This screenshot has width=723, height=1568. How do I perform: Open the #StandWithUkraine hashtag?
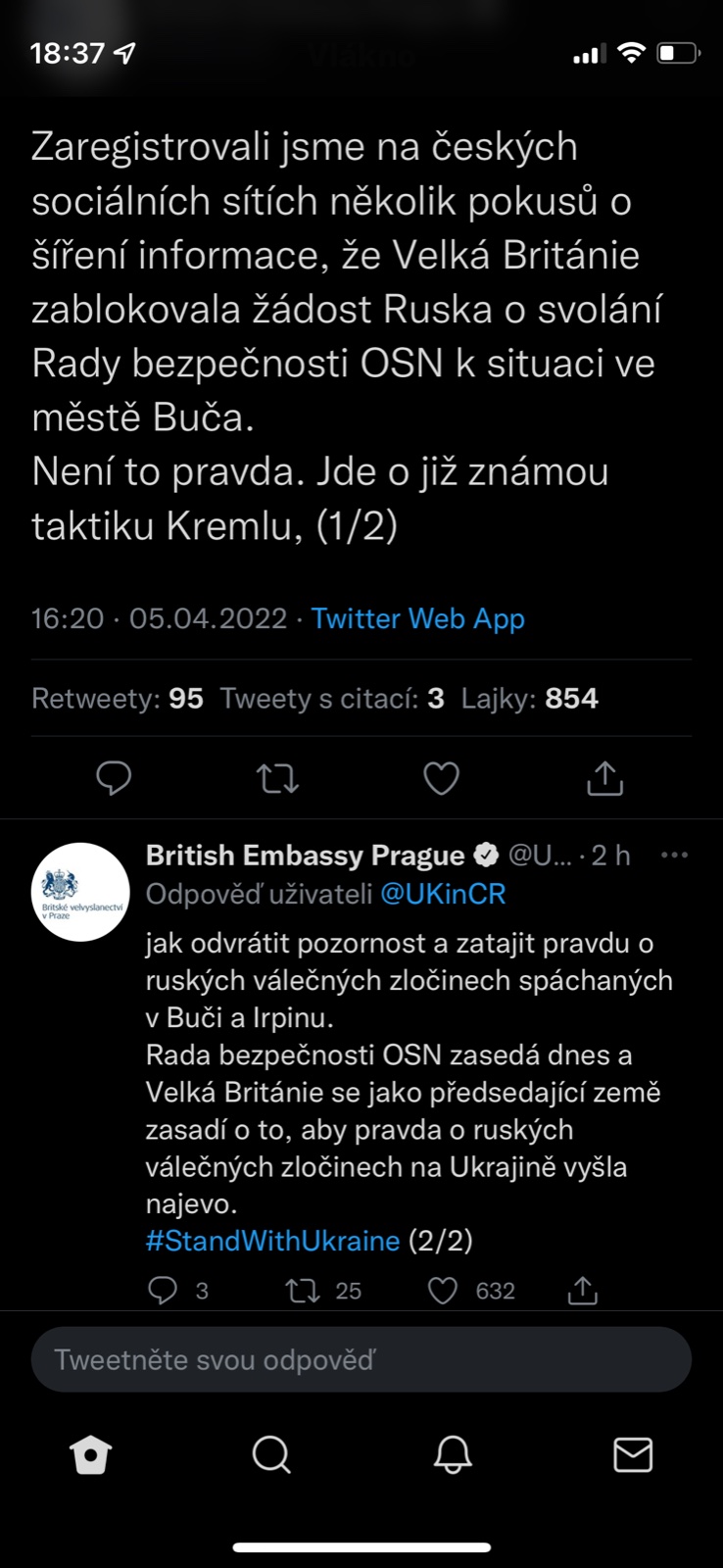(272, 1241)
